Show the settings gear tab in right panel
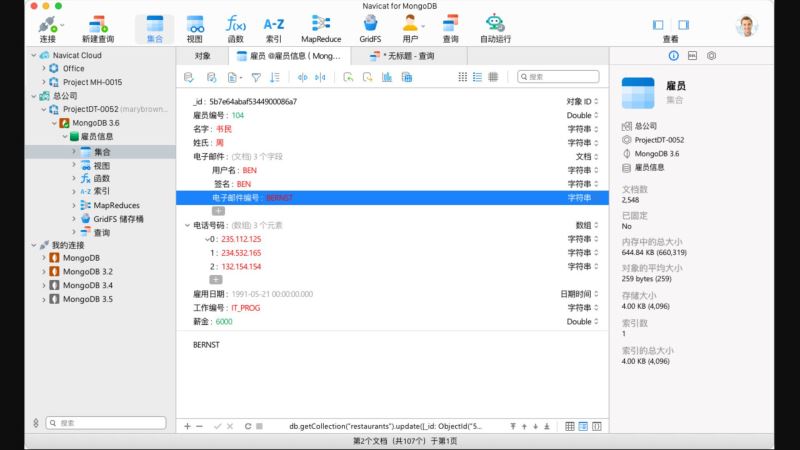800x450 pixels. coord(711,56)
